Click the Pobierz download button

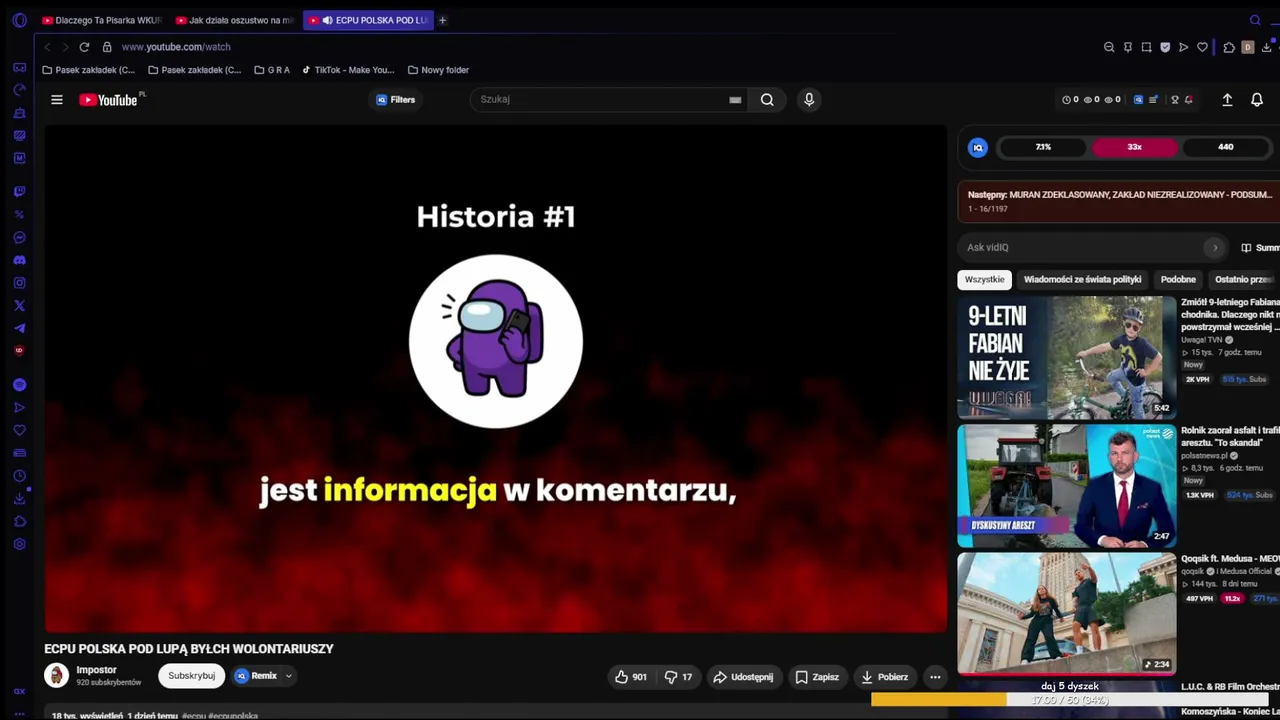[x=884, y=677]
